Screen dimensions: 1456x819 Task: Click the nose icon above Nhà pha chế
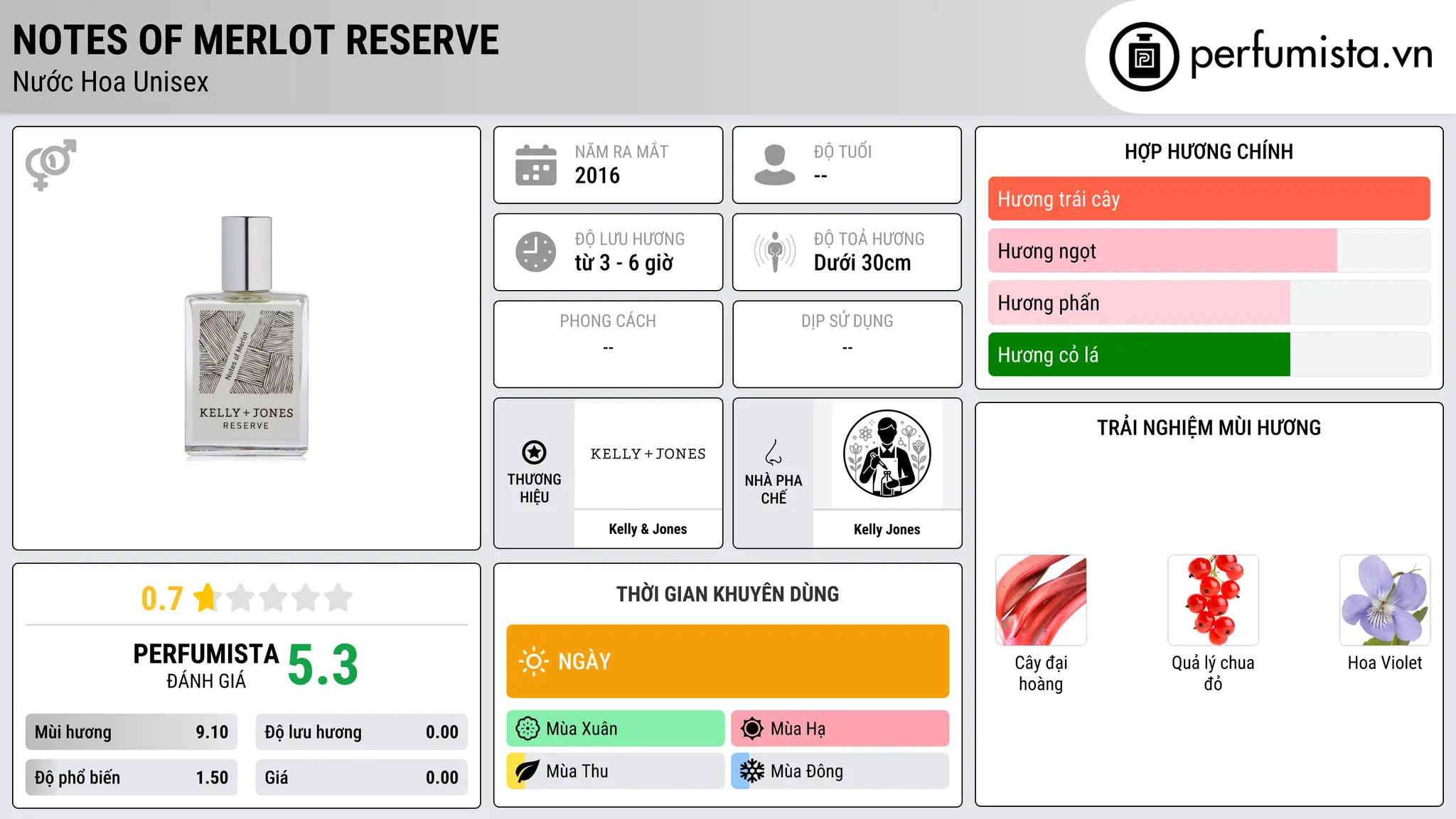tap(773, 452)
